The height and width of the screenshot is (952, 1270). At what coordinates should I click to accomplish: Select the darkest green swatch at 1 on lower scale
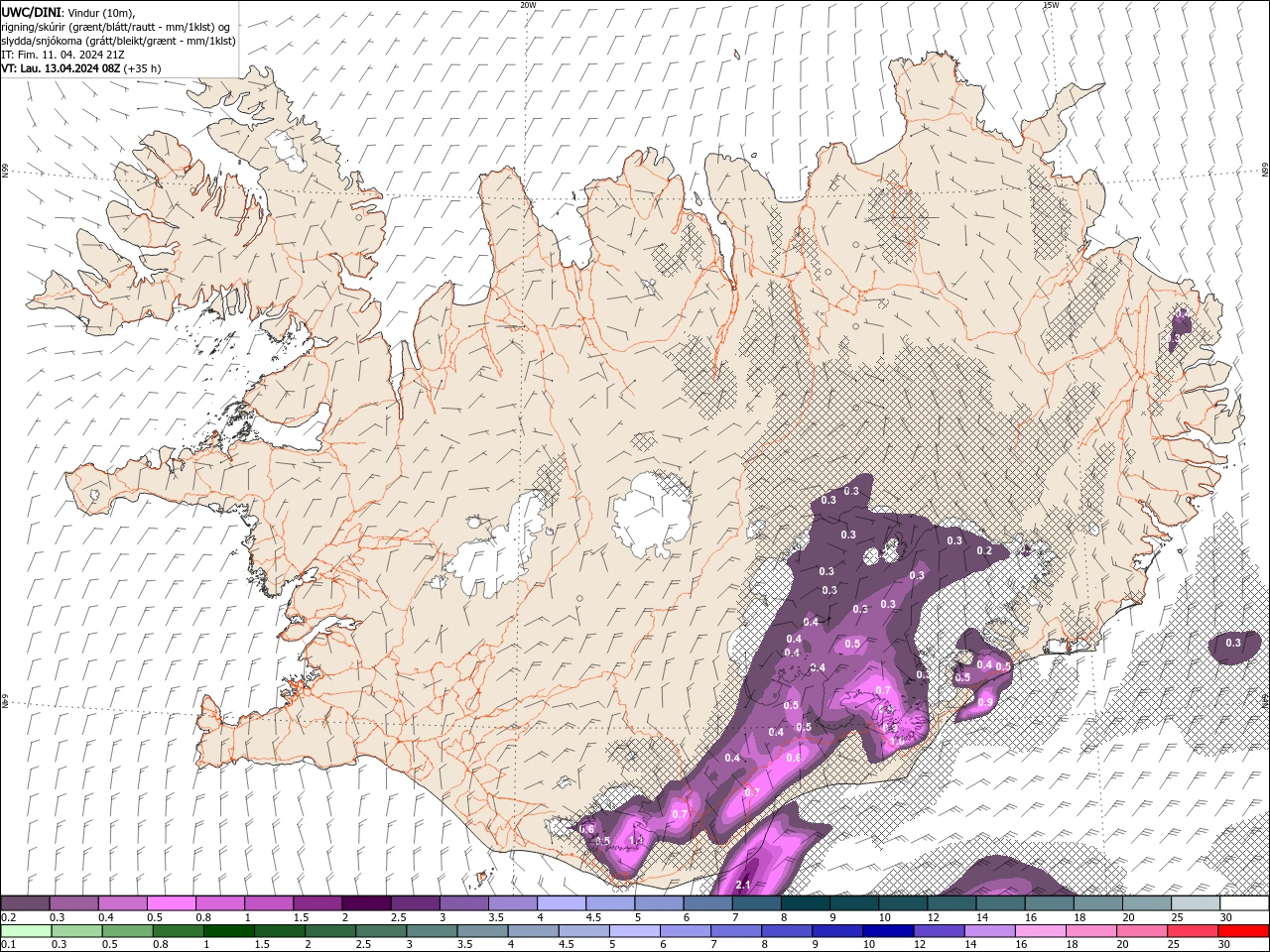pyautogui.click(x=228, y=931)
